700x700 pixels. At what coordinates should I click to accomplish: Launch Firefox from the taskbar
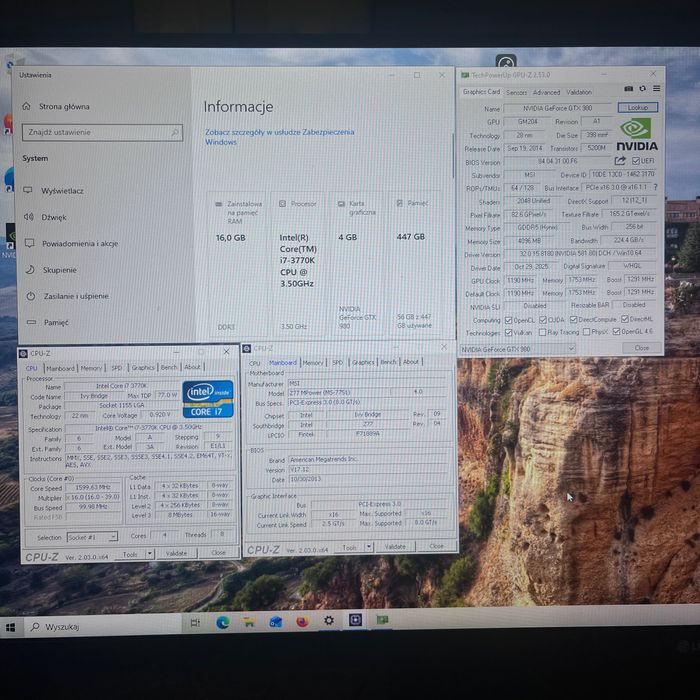tap(302, 621)
